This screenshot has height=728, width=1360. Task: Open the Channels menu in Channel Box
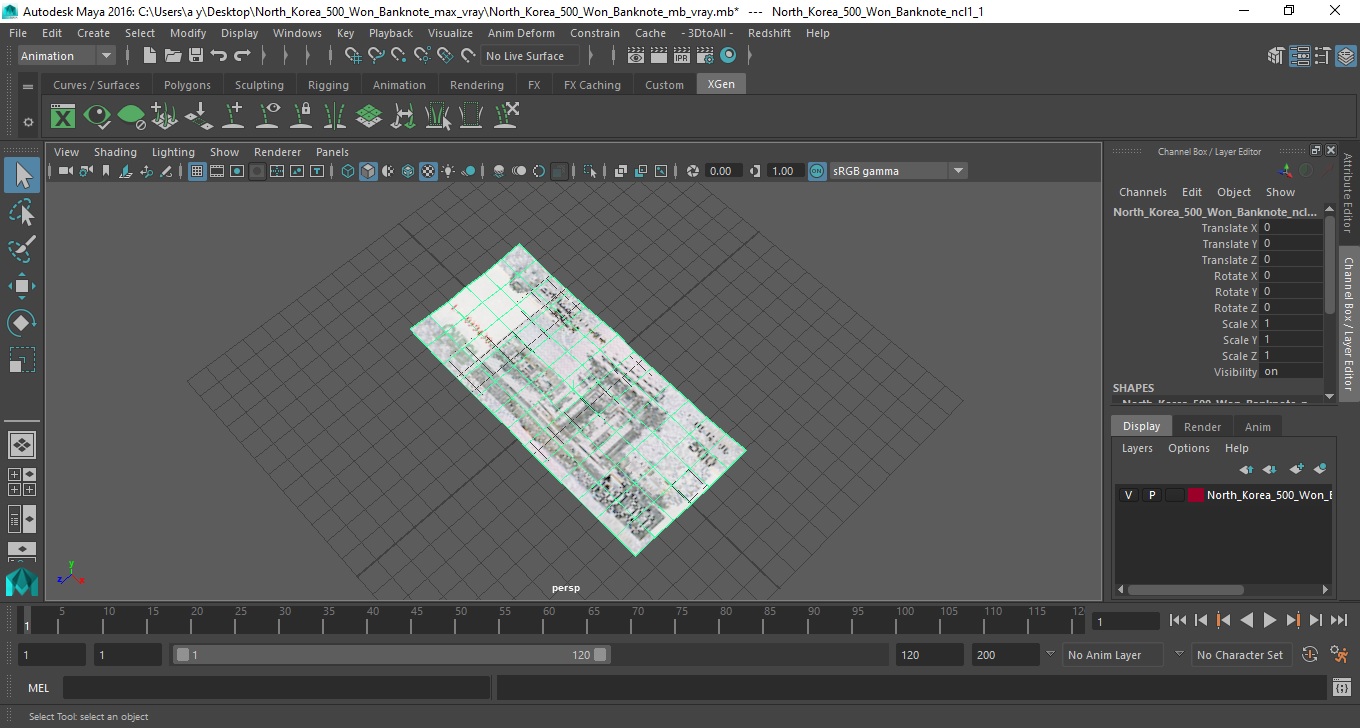(x=1142, y=192)
